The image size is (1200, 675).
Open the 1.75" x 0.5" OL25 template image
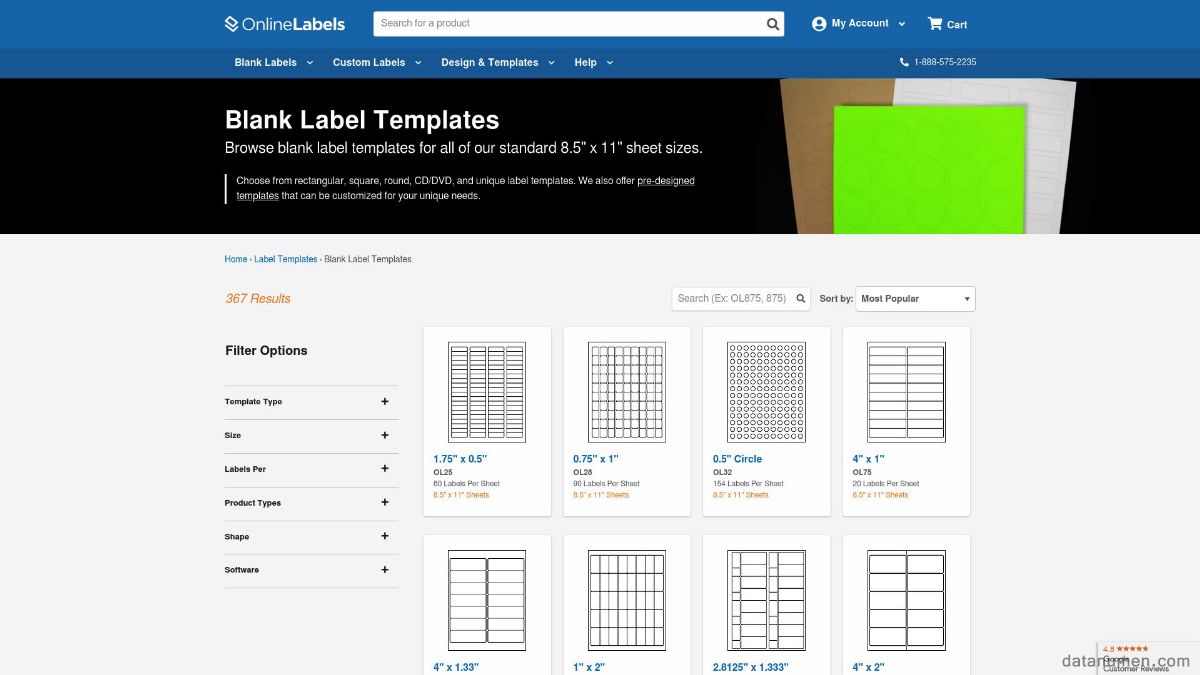coord(487,392)
